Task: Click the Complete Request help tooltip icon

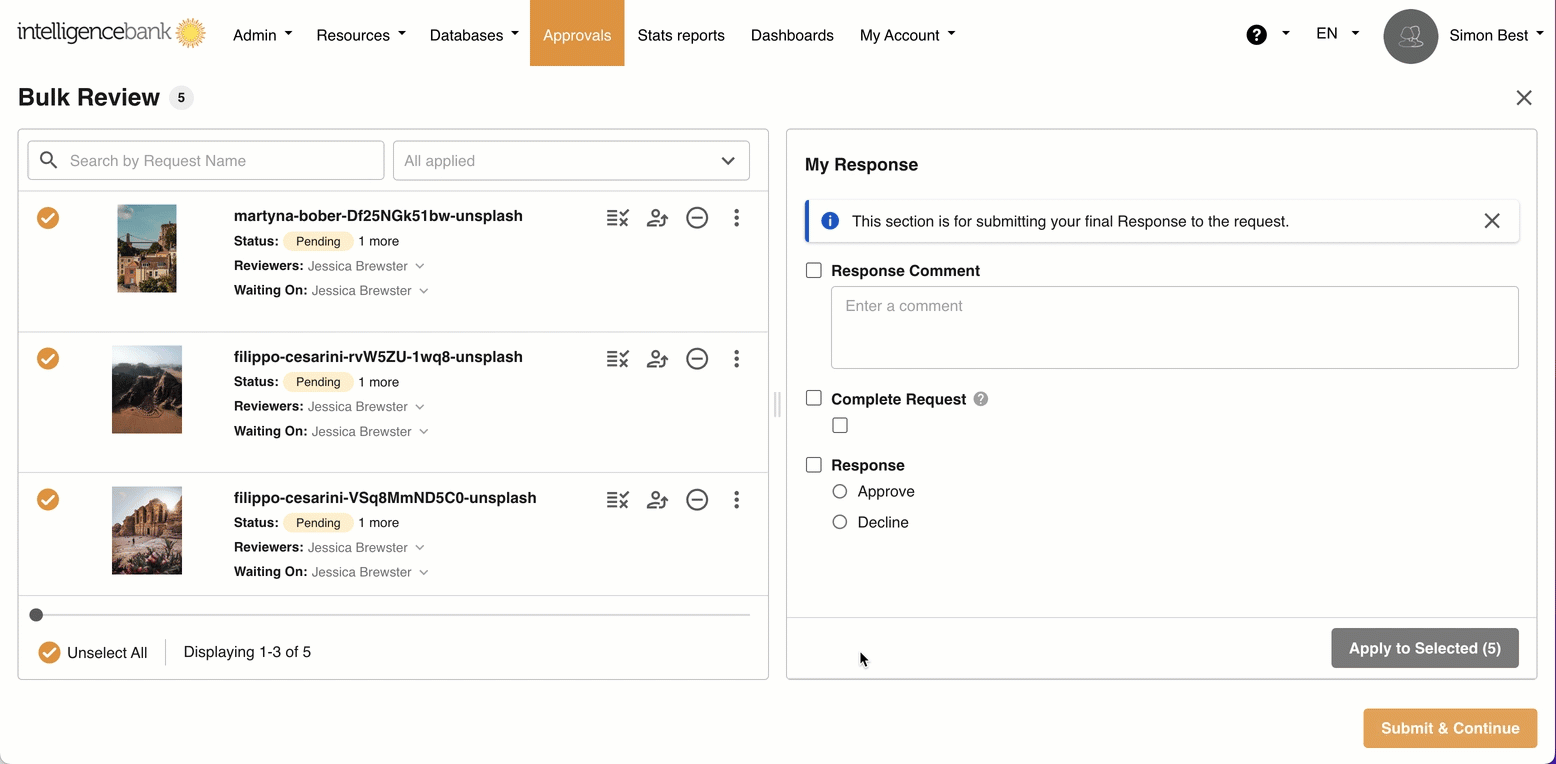Action: point(981,399)
